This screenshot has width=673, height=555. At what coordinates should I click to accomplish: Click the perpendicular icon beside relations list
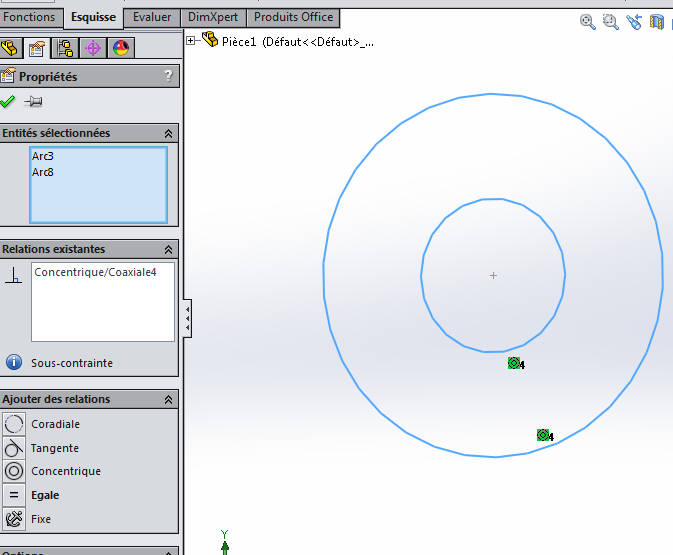pos(13,275)
